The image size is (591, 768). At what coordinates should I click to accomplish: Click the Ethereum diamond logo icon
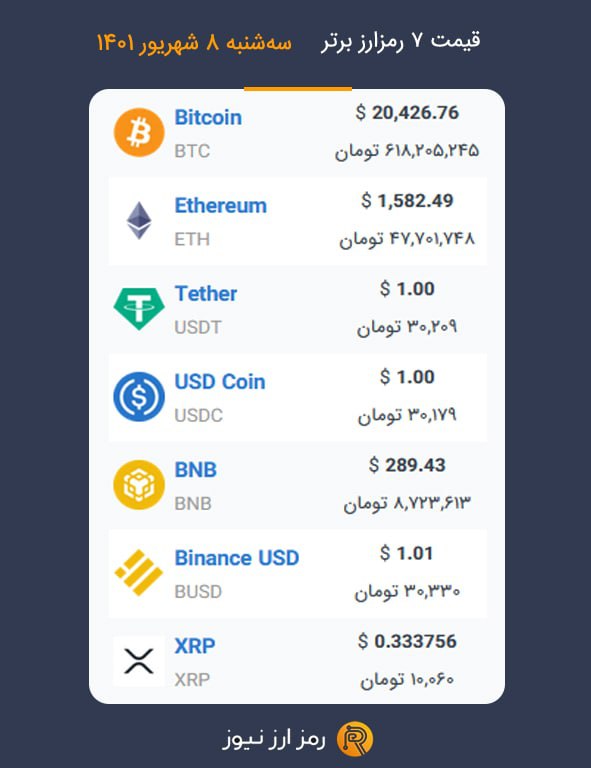pos(139,220)
